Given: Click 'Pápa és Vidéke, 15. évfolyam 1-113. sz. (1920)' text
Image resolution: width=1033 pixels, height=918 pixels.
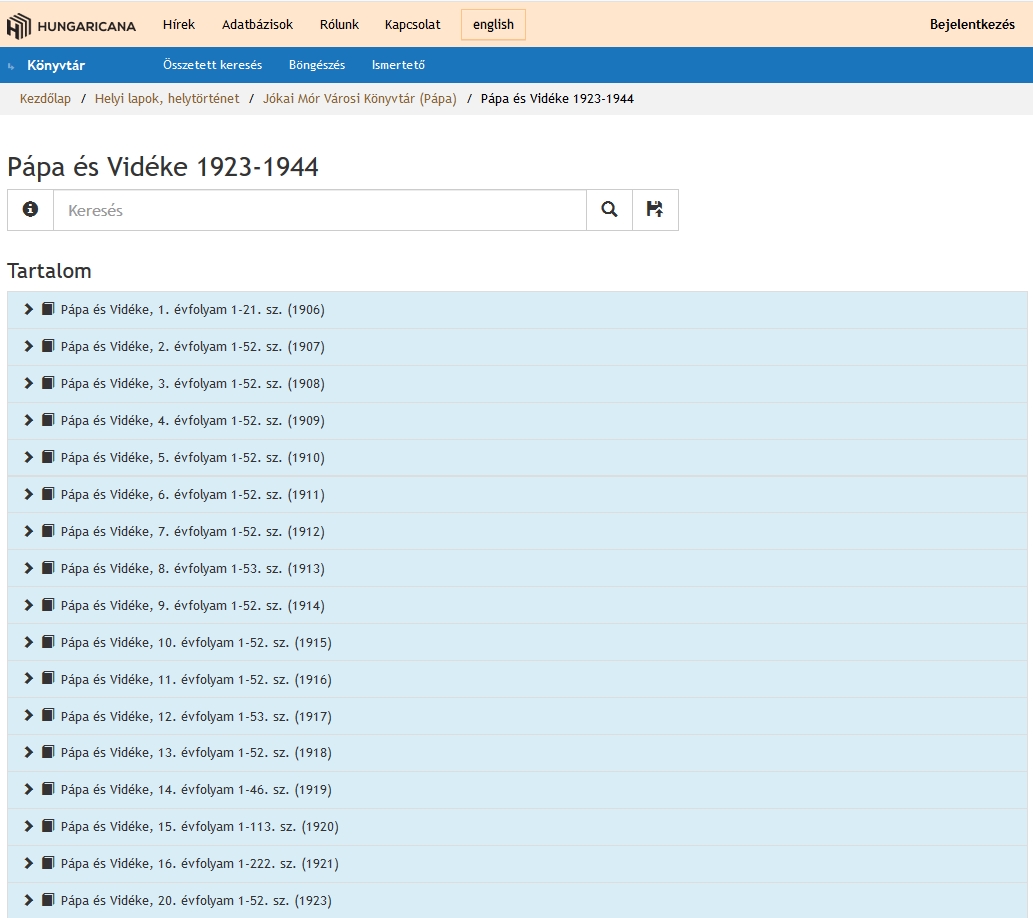Looking at the screenshot, I should [x=200, y=826].
